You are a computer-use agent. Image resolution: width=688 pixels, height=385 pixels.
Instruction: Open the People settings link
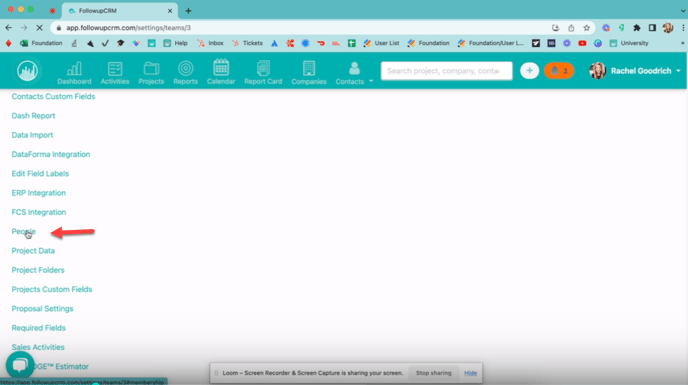point(23,231)
